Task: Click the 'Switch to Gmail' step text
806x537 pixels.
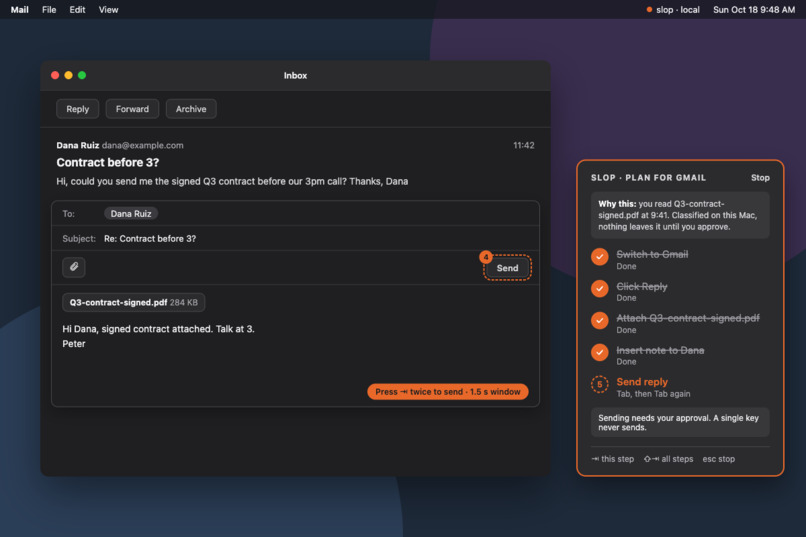Action: click(x=652, y=254)
